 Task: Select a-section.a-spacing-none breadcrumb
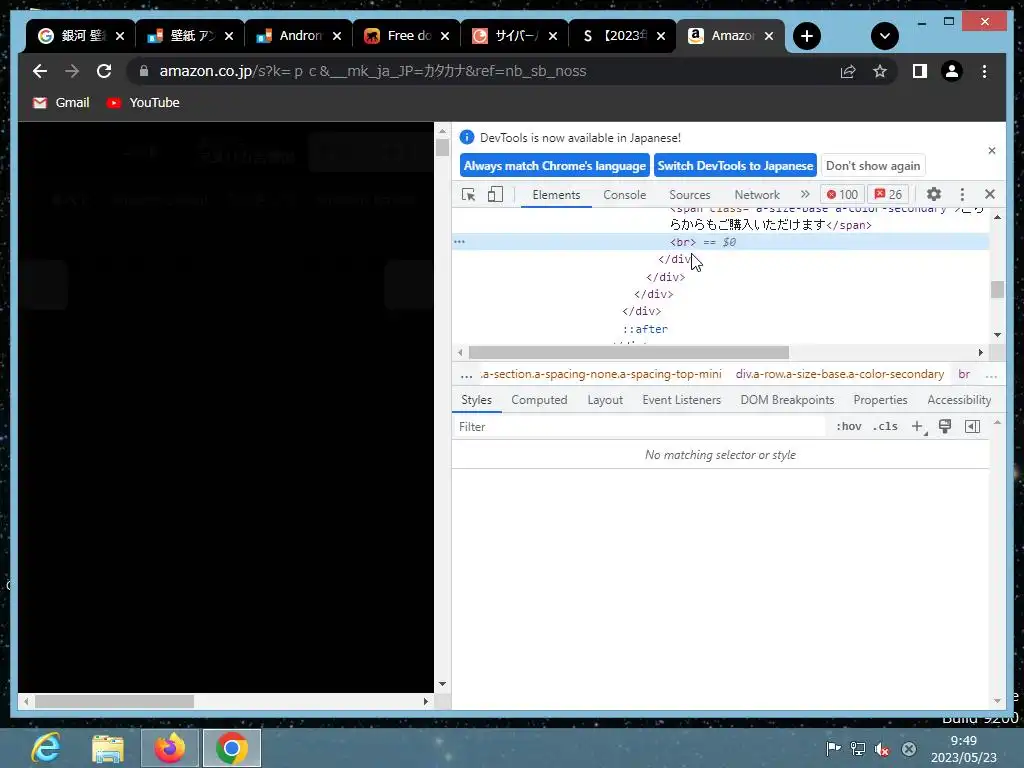coord(601,374)
